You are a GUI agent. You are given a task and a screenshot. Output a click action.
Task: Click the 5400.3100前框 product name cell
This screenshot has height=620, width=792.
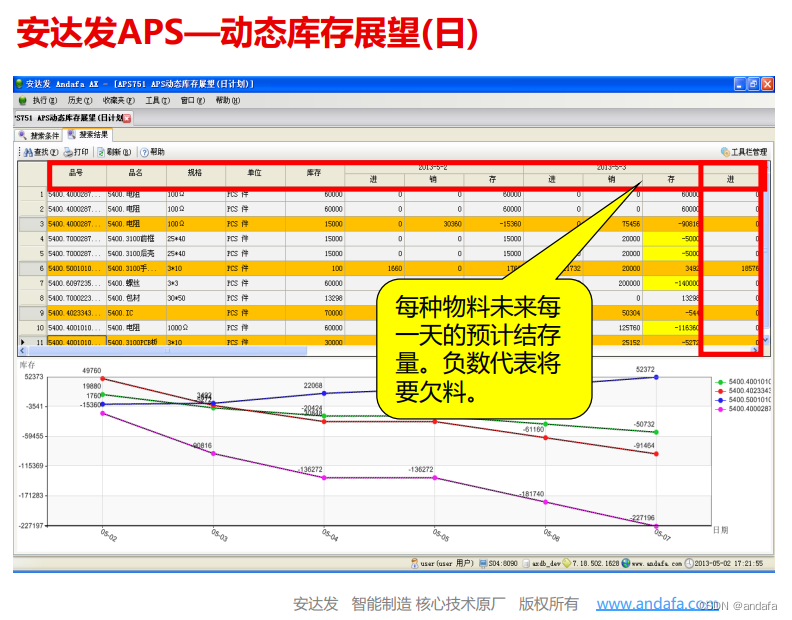pyautogui.click(x=136, y=239)
